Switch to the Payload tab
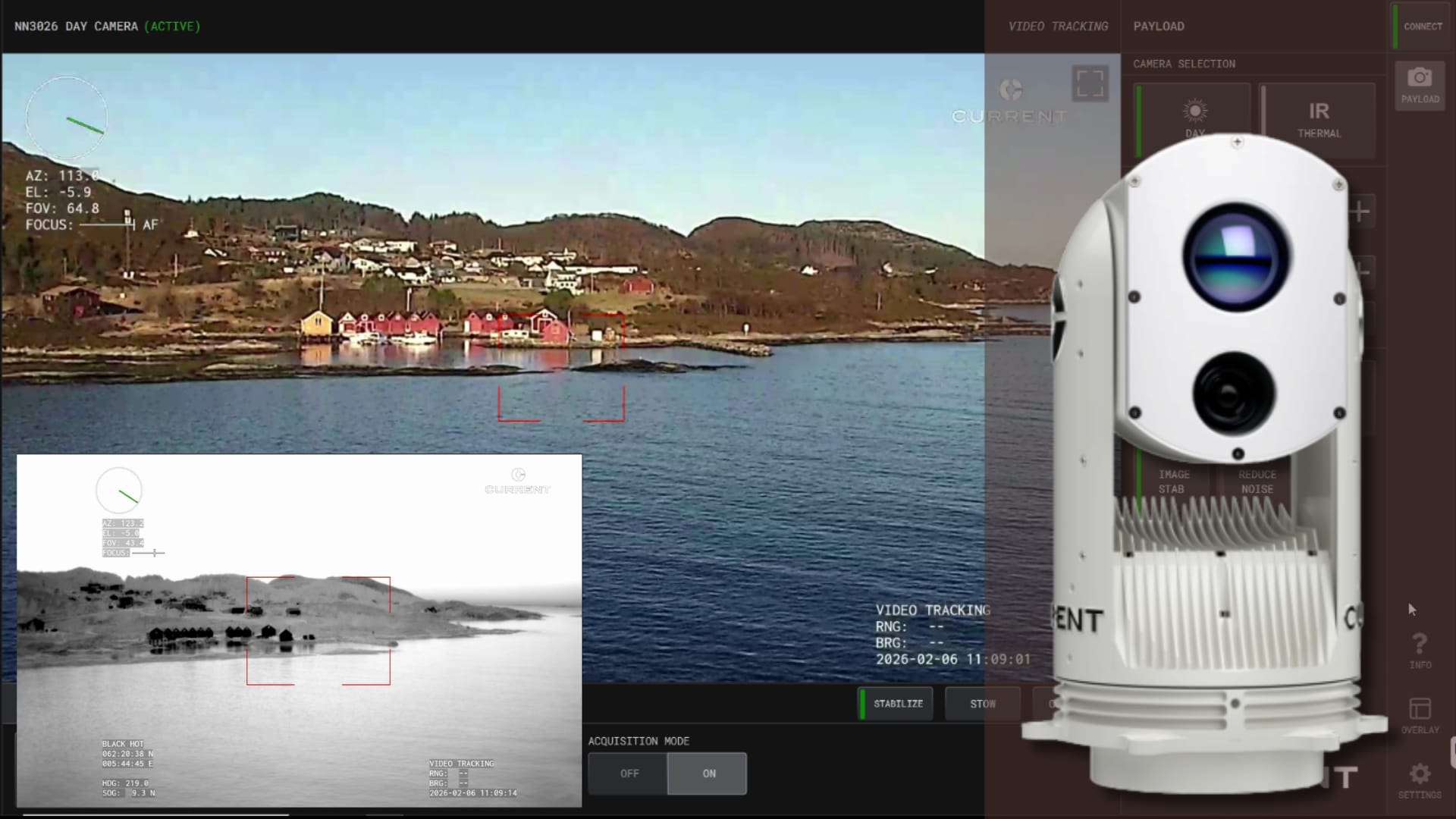1456x819 pixels. pyautogui.click(x=1159, y=27)
